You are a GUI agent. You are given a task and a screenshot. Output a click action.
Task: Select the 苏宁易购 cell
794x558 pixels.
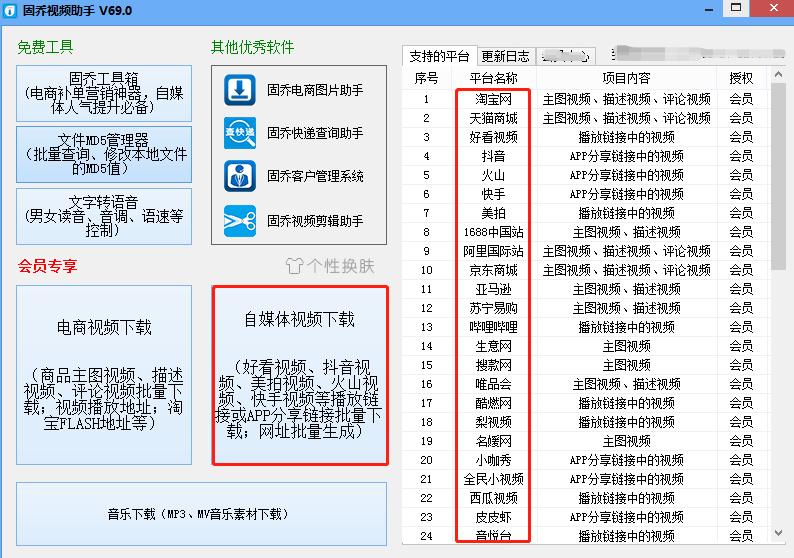(x=493, y=308)
